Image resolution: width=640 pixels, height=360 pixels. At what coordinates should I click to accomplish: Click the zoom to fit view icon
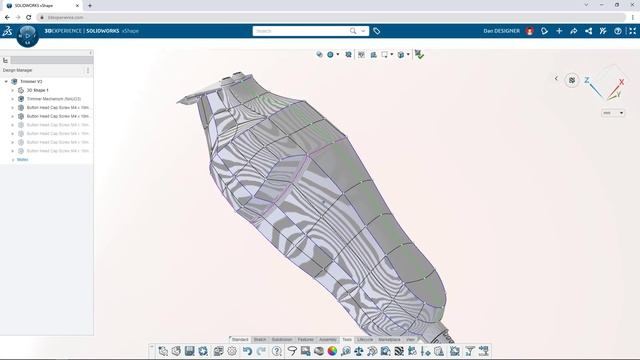coord(349,54)
